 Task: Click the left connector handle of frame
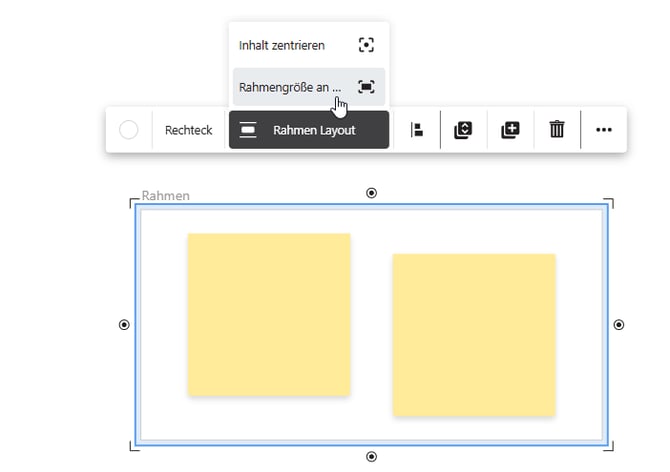coord(124,325)
